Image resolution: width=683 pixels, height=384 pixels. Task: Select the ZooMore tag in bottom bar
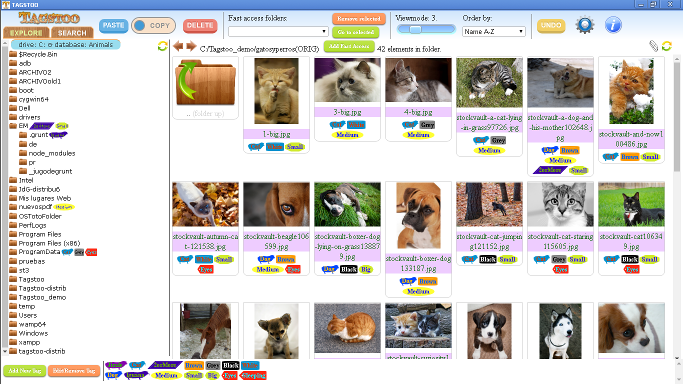click(x=165, y=365)
